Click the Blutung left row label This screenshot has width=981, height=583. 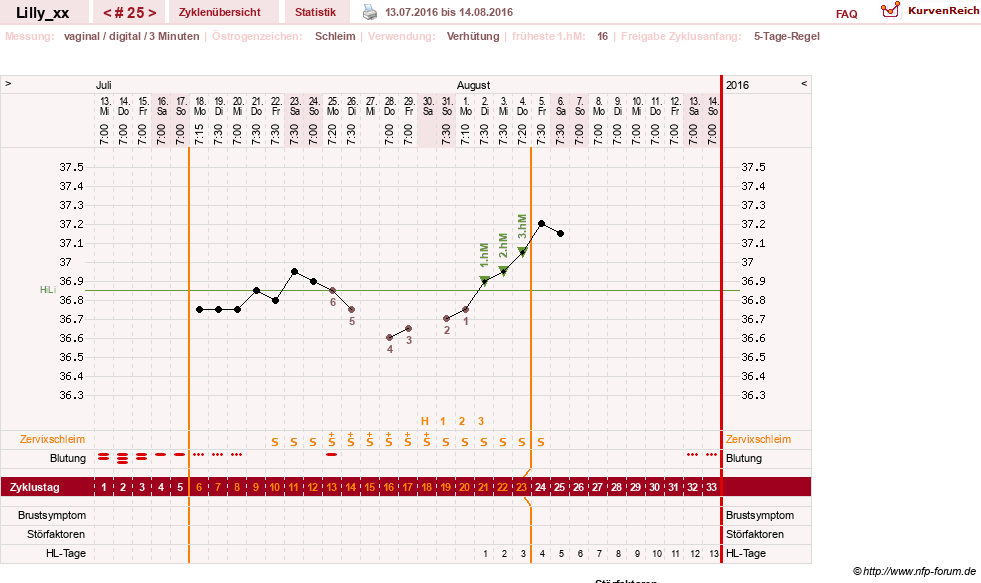[x=68, y=458]
